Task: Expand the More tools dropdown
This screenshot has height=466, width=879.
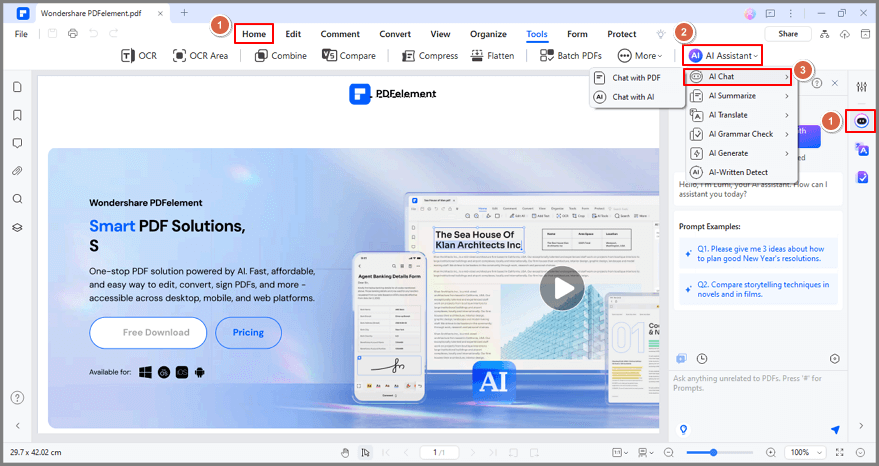Action: [640, 56]
